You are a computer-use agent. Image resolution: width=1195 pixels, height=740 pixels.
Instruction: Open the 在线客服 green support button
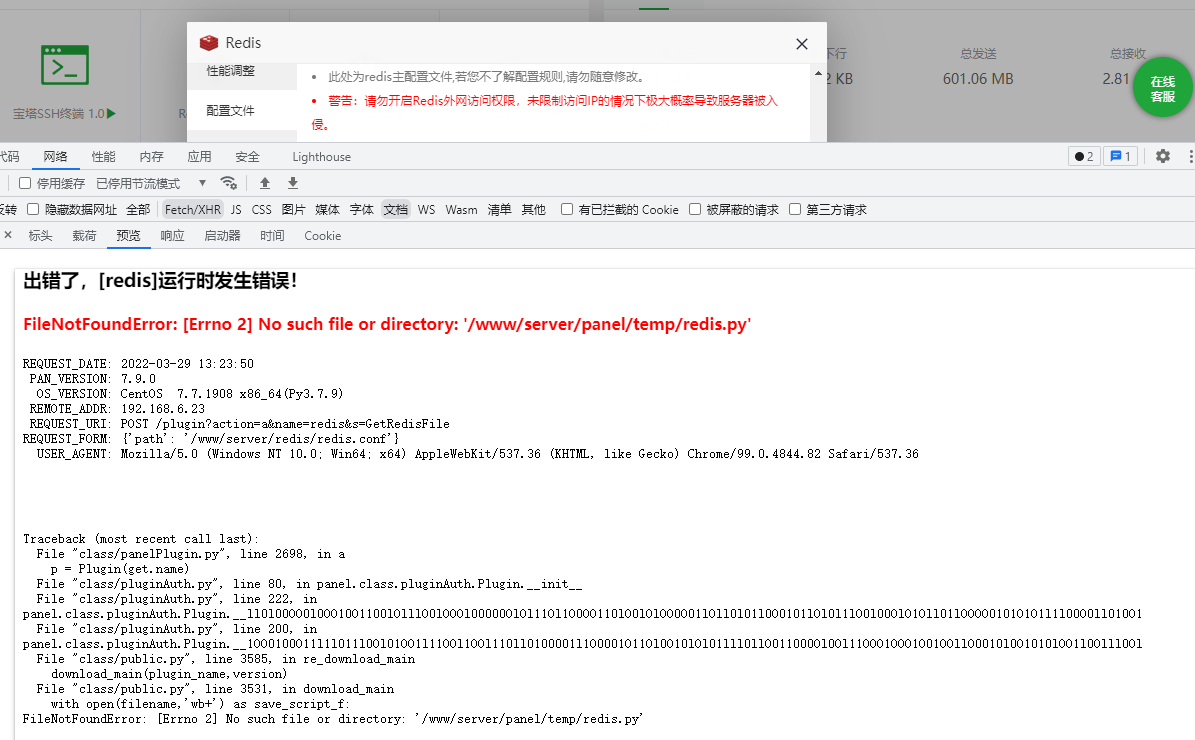1162,88
